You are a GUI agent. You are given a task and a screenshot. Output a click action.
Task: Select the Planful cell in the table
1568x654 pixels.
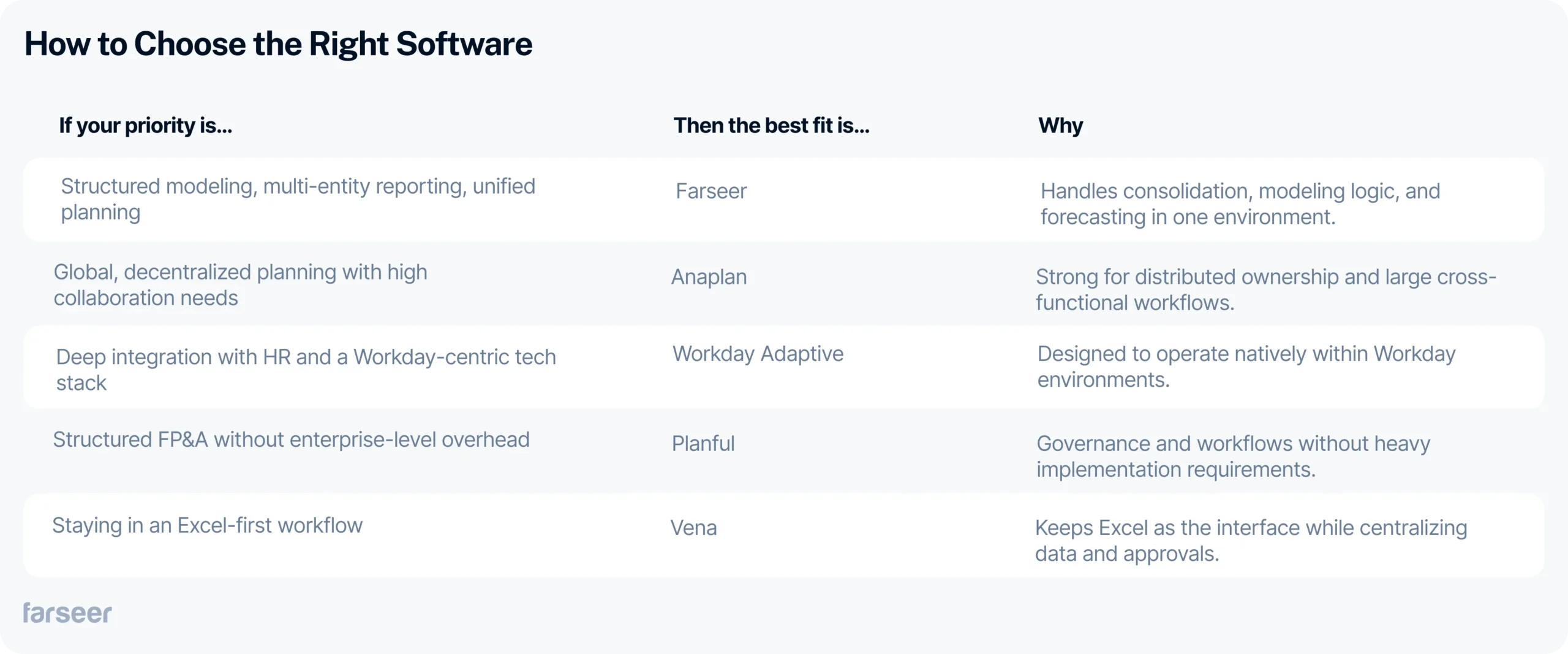coord(703,444)
